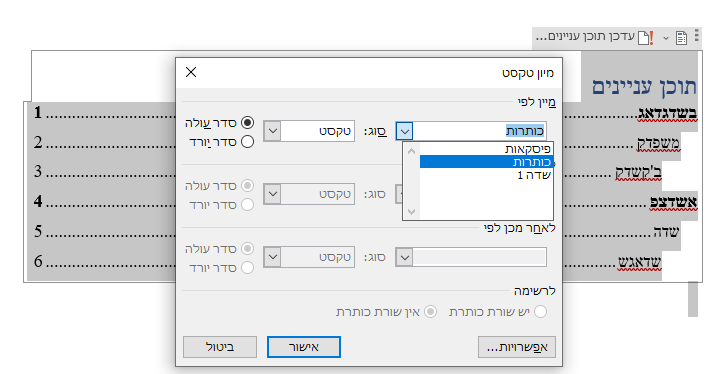Toggle the Sort by field dropdown arrow
Screen dimensions: 707x374
[404, 131]
